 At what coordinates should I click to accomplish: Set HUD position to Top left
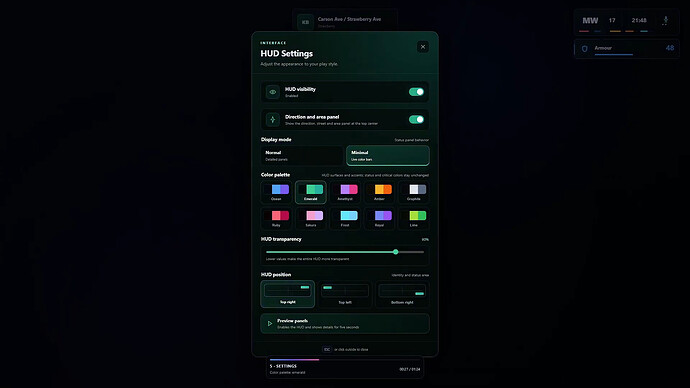(x=345, y=294)
